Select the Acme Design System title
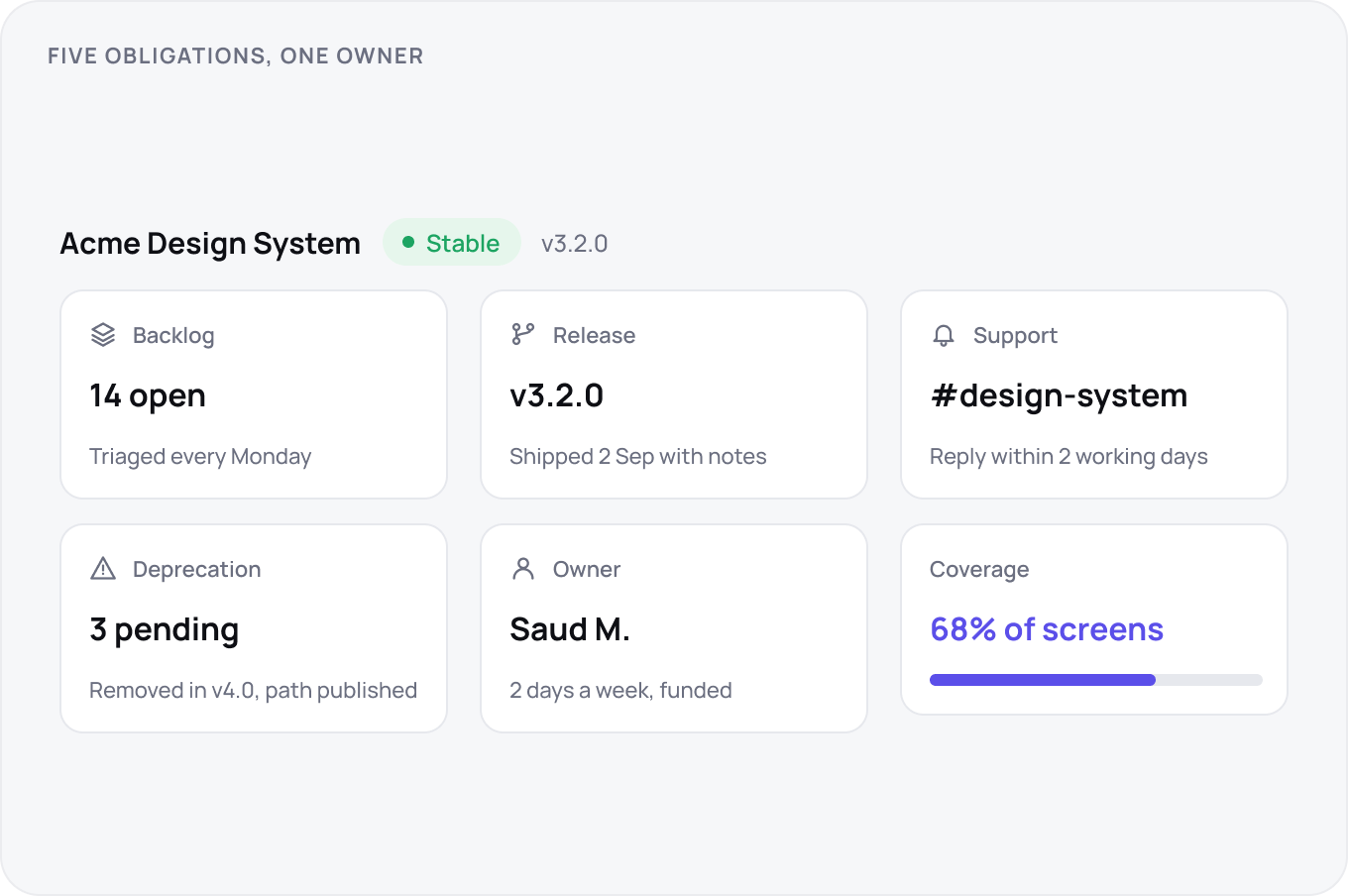Screen dimensions: 1348x896 (210, 244)
